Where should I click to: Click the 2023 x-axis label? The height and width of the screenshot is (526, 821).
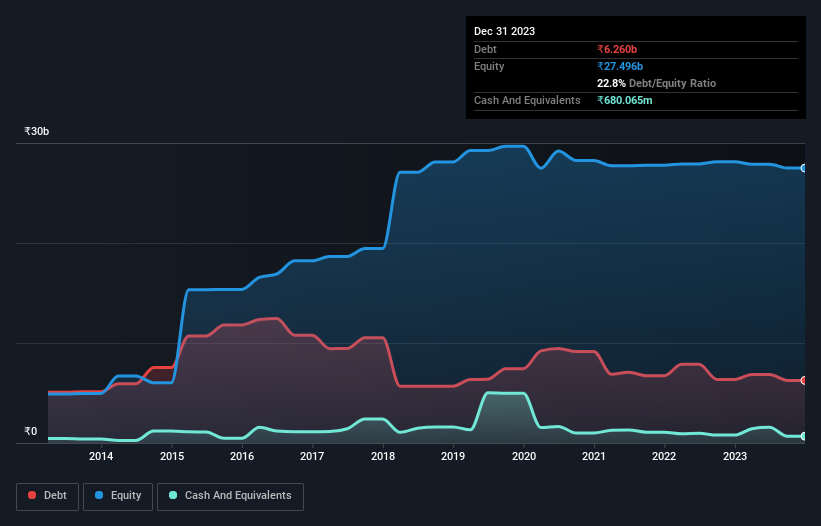735,456
